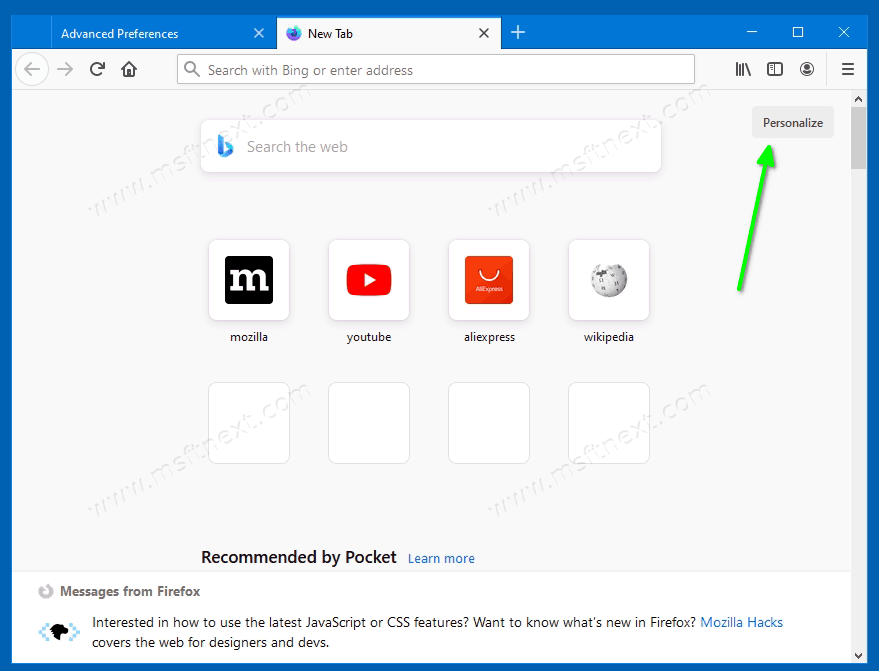Open the Mozilla Hacks link
Viewport: 879px width, 671px height.
[741, 622]
